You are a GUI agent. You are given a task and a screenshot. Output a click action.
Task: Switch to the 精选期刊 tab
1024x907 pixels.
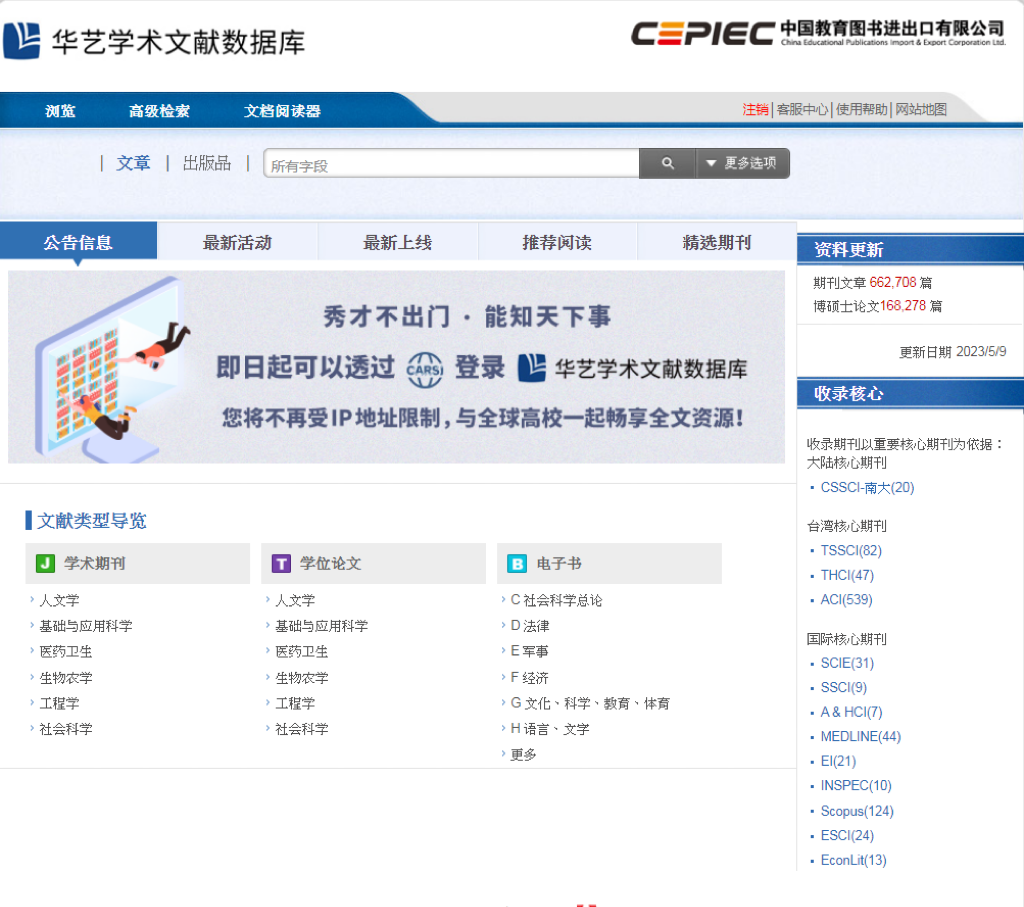716,241
